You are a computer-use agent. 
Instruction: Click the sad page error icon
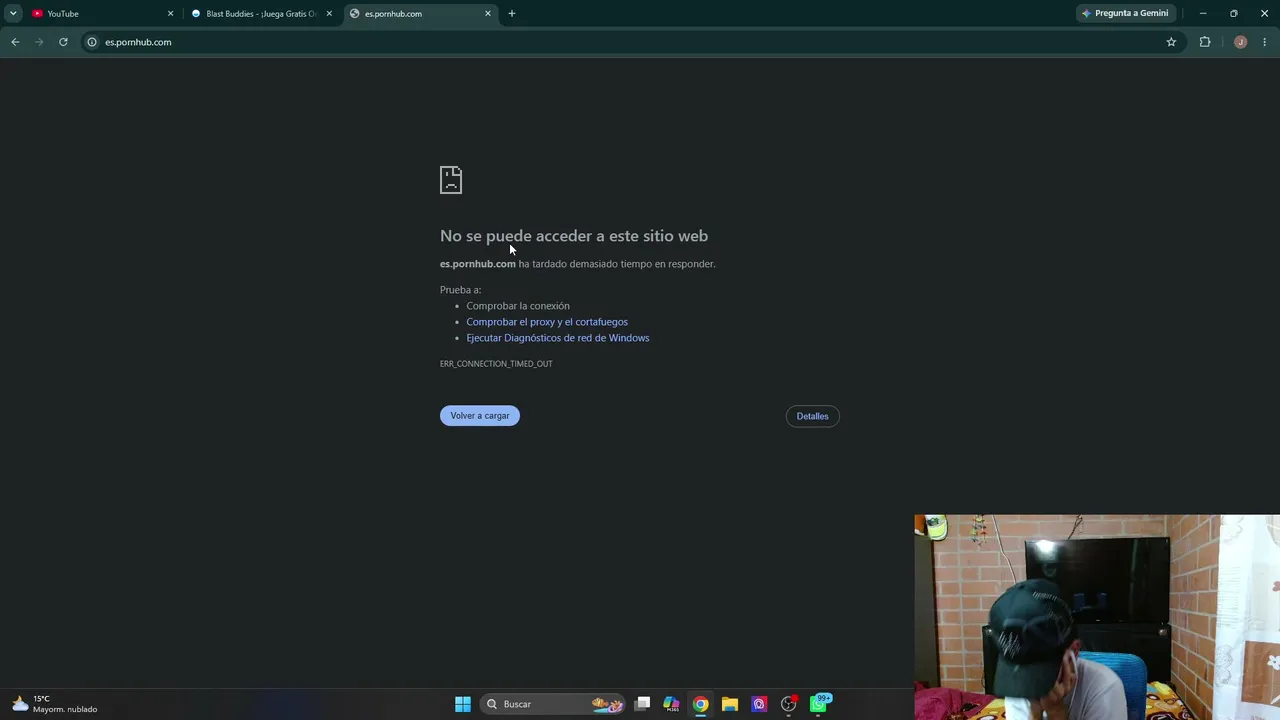451,180
